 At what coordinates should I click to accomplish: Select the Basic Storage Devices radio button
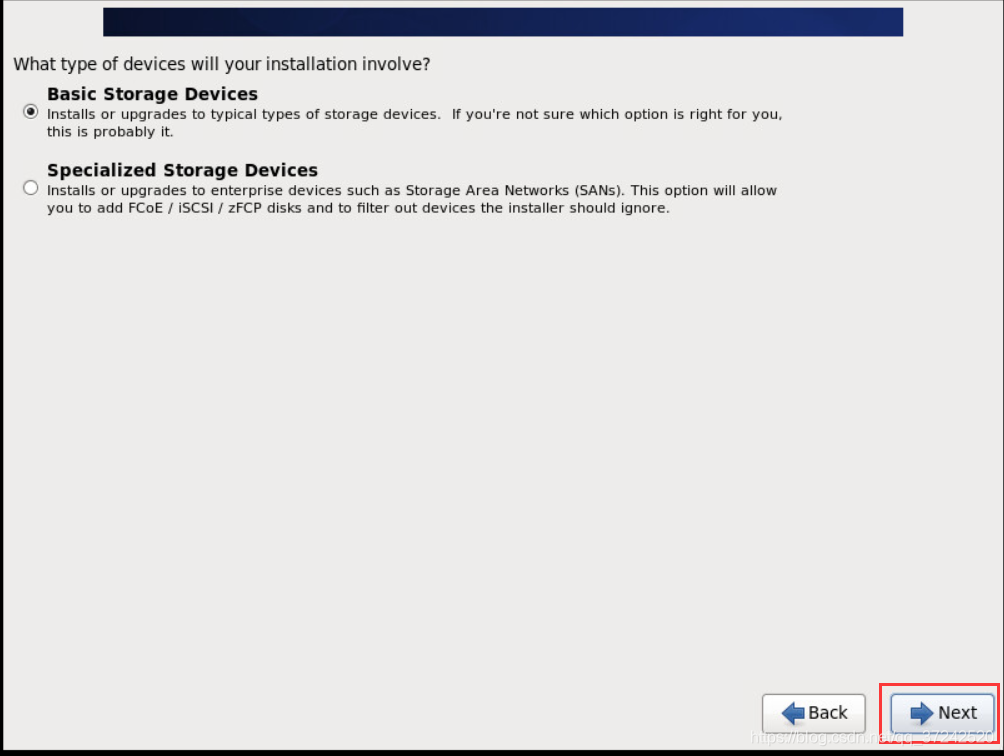[x=30, y=111]
